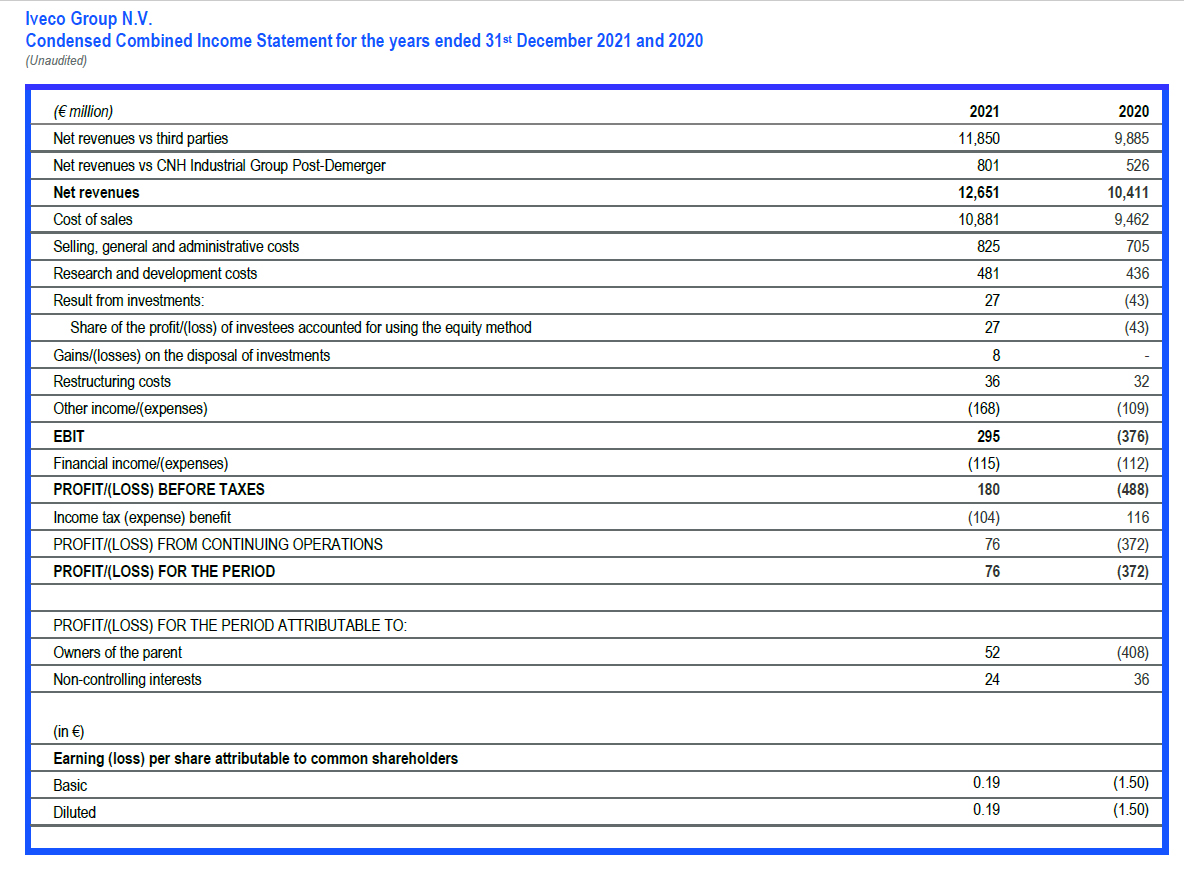Click the value 825
The height and width of the screenshot is (869, 1184).
click(x=988, y=247)
